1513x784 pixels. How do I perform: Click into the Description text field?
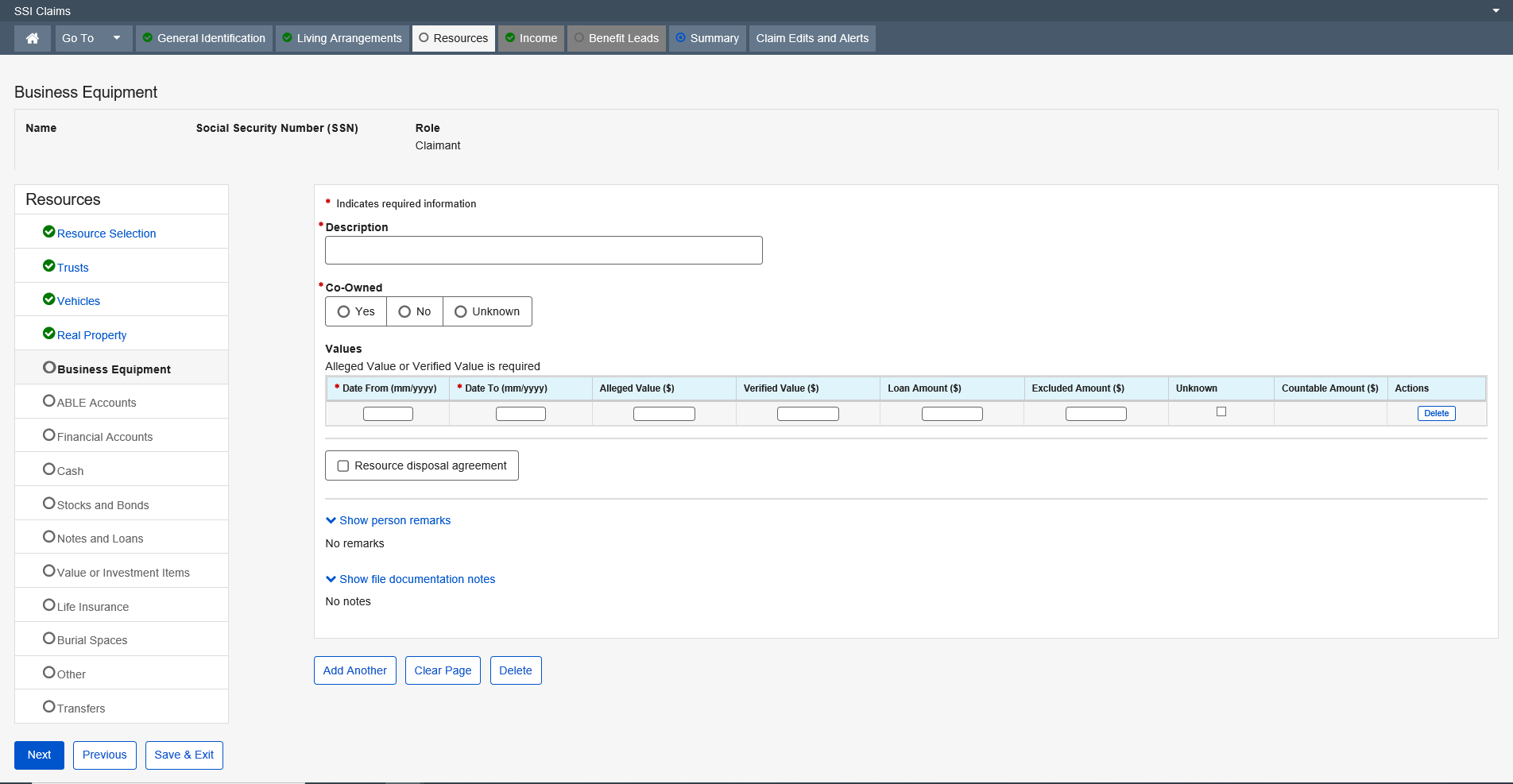[544, 250]
